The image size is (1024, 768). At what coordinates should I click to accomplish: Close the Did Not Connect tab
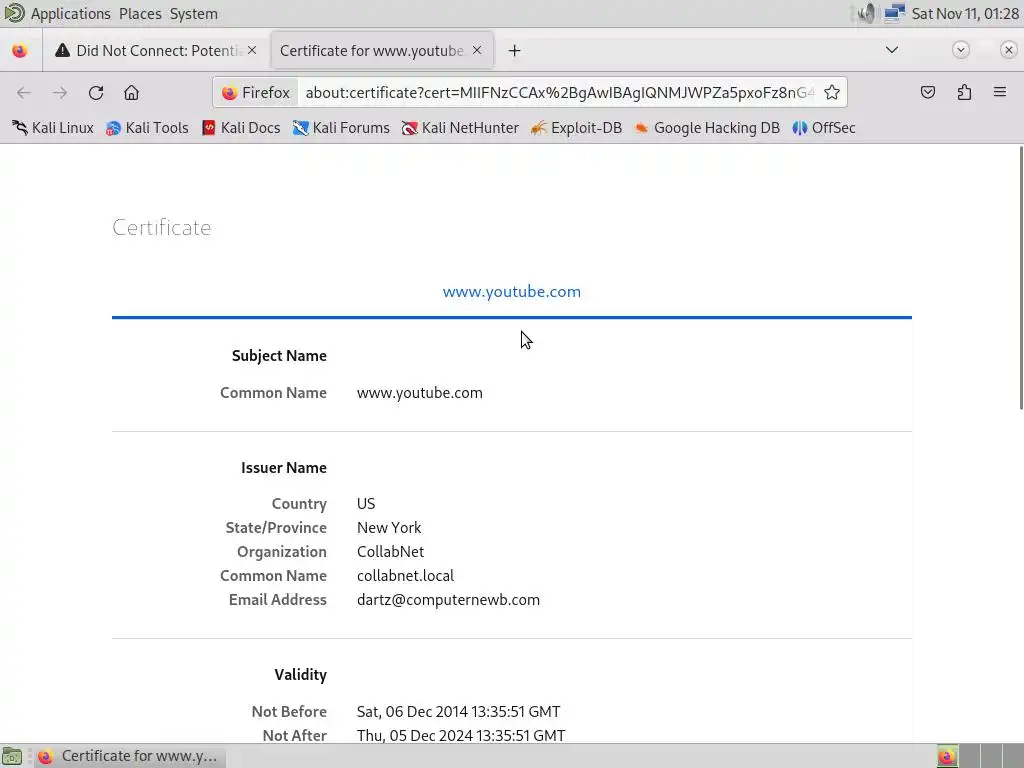252,50
